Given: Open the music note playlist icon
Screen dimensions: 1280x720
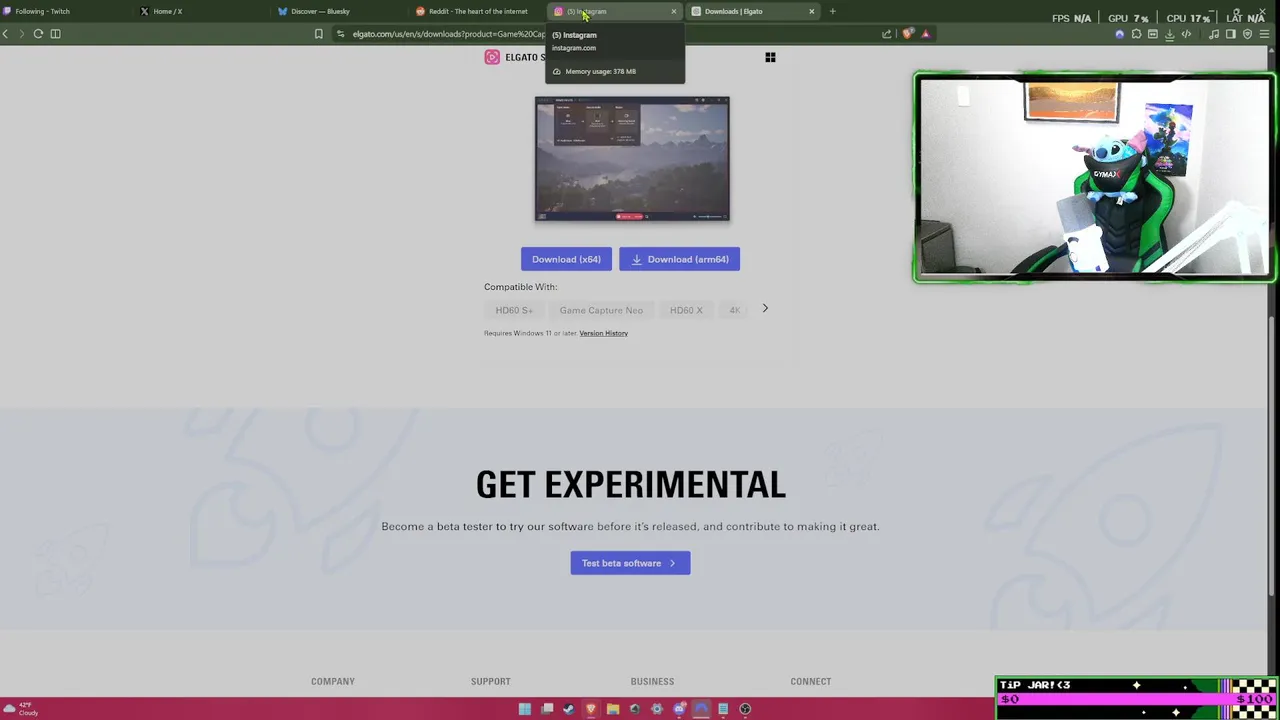Looking at the screenshot, I should point(1214,34).
